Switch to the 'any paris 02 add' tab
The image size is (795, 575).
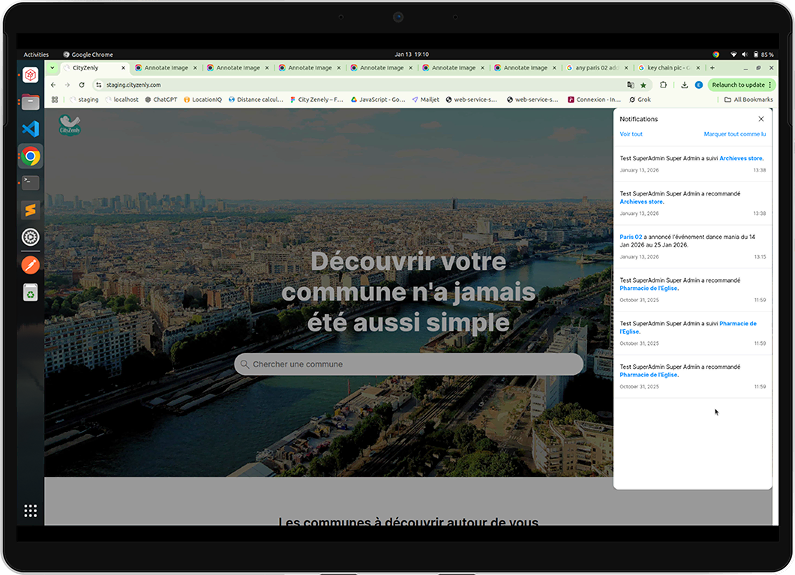[x=596, y=68]
